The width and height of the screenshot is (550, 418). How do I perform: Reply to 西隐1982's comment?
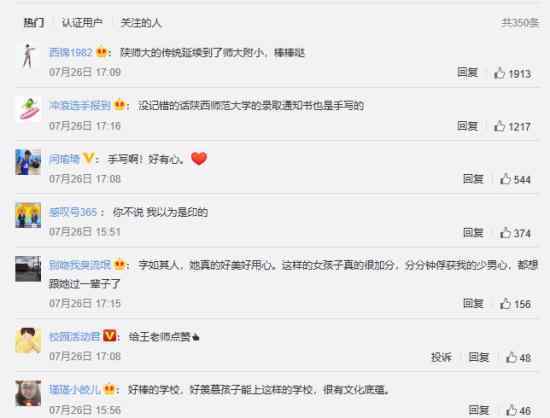(468, 73)
